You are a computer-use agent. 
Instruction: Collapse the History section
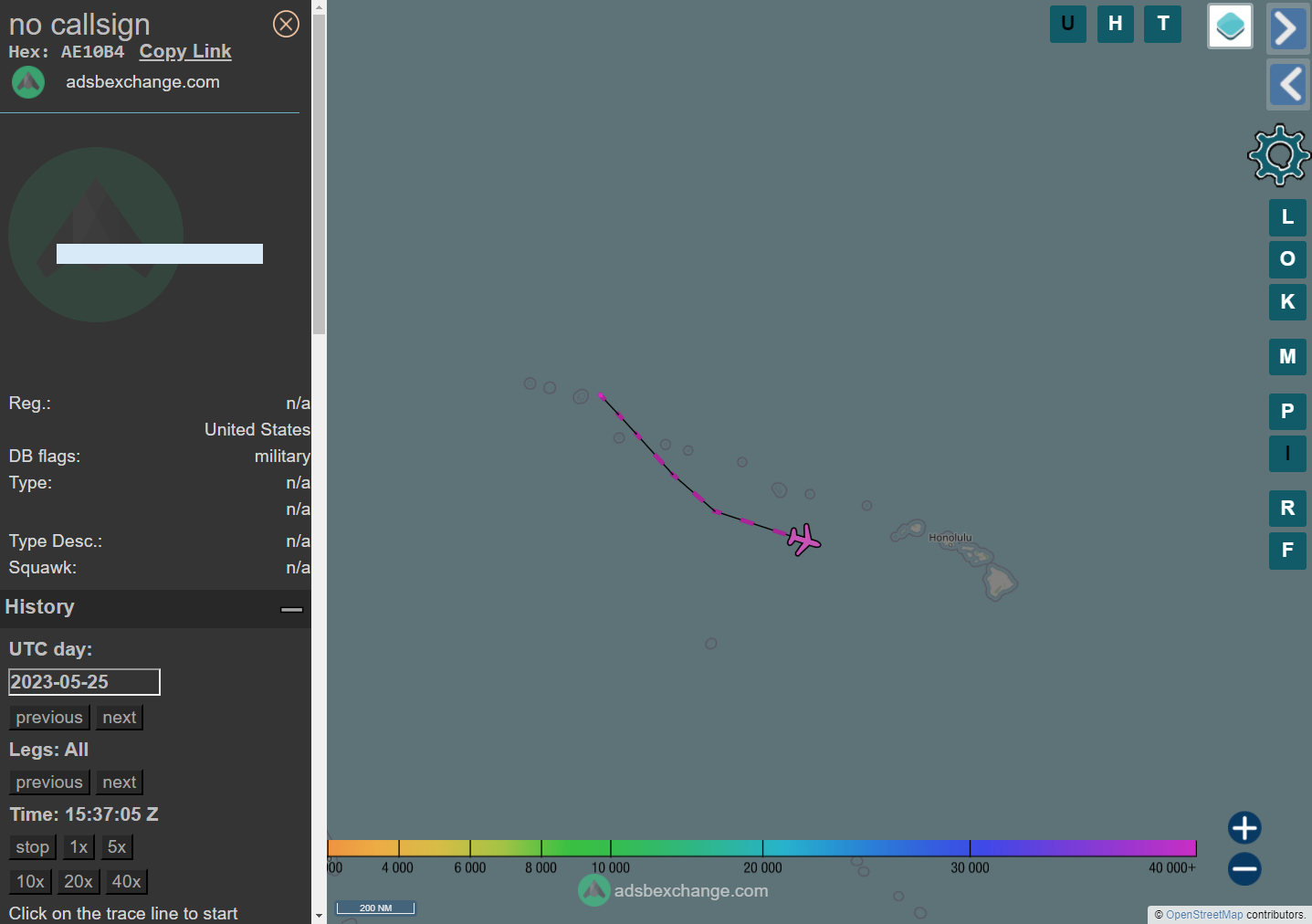(x=291, y=609)
